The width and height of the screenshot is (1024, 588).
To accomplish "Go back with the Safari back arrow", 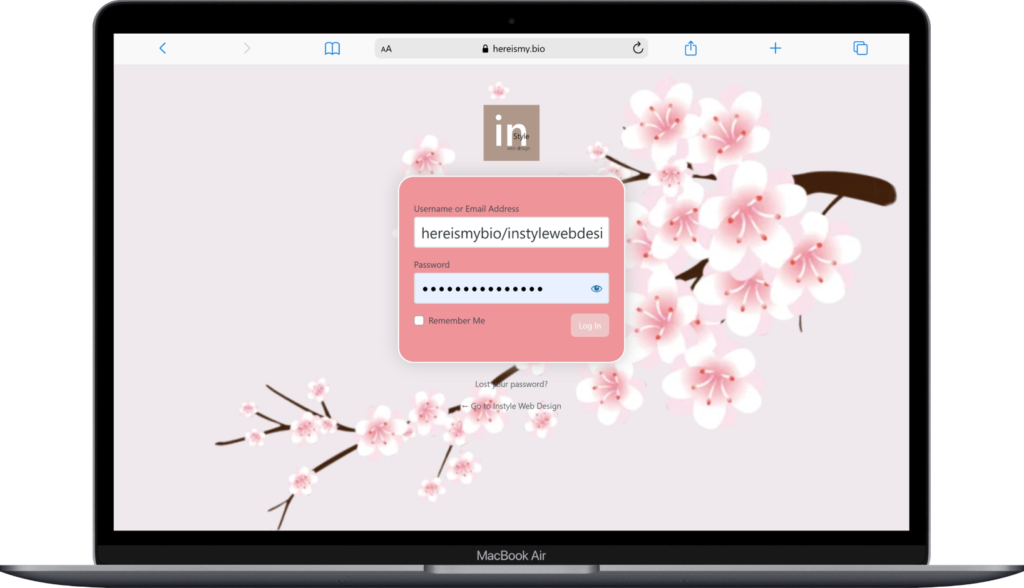I will click(163, 48).
